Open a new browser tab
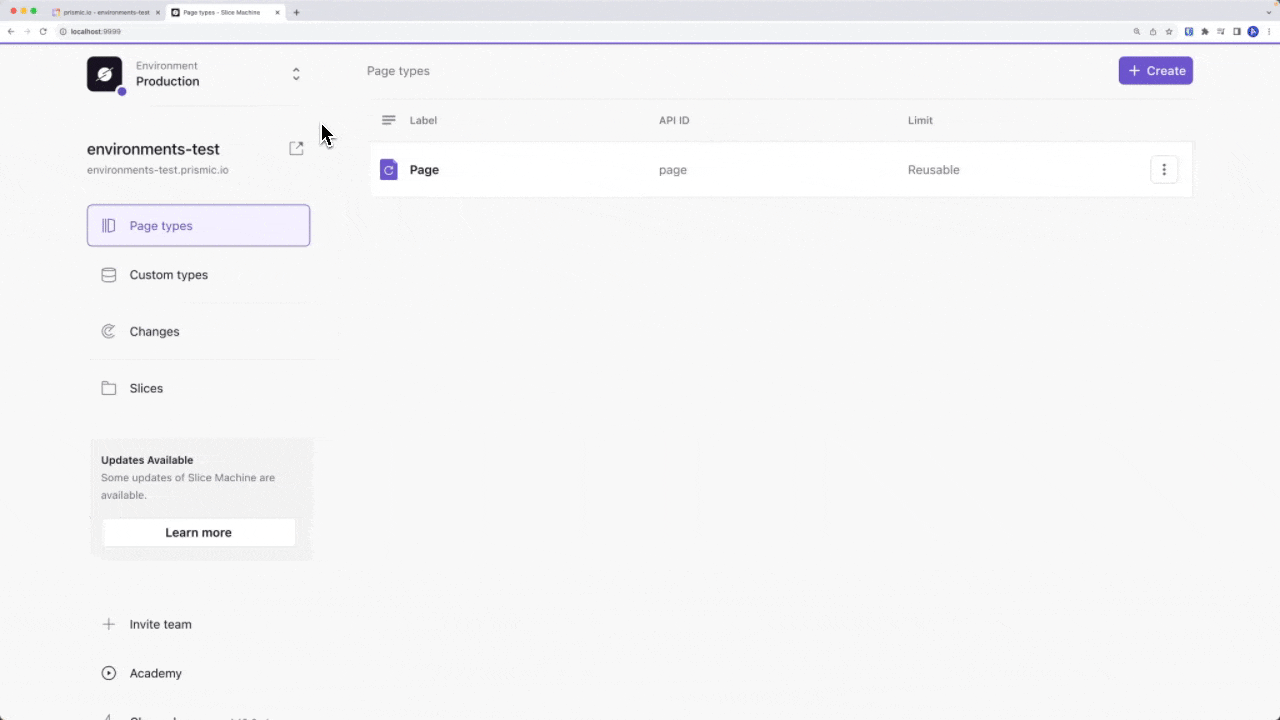Image resolution: width=1280 pixels, height=720 pixels. click(x=296, y=12)
